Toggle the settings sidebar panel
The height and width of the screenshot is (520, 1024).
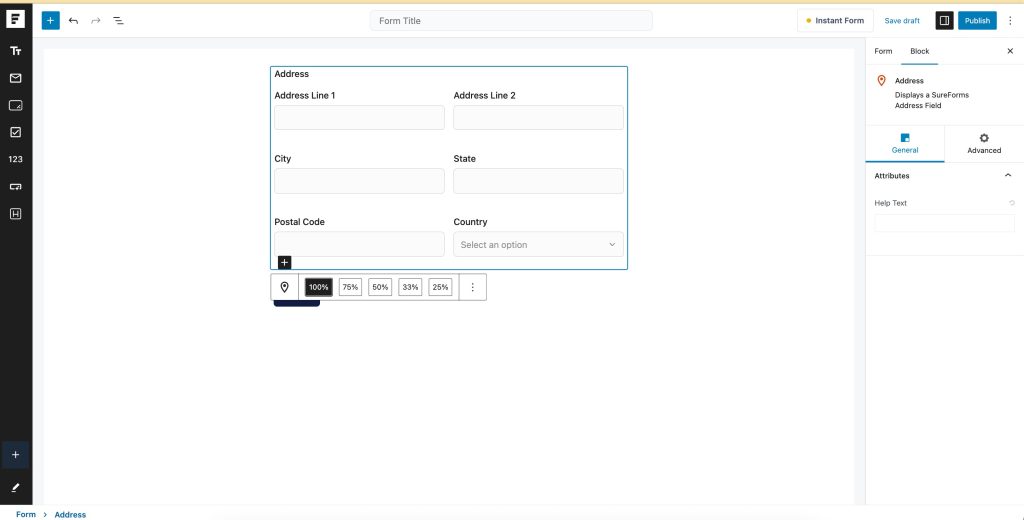944,20
